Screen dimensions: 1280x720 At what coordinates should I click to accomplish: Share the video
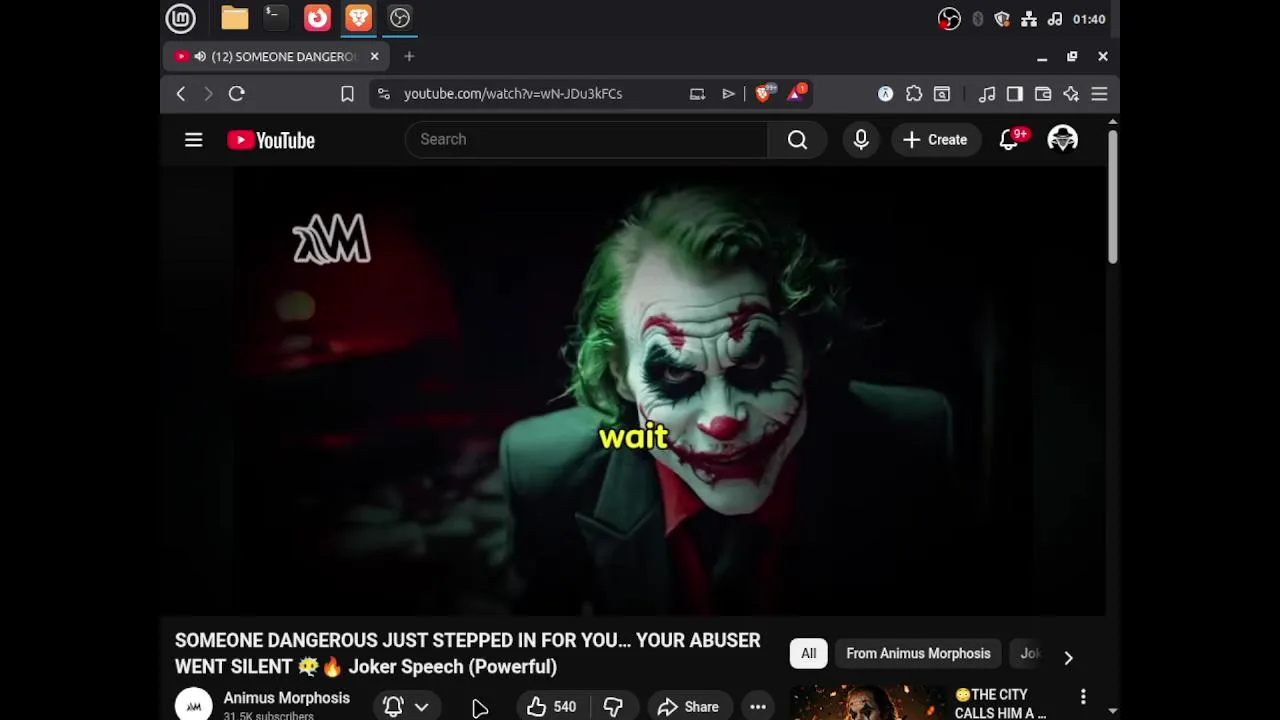(x=688, y=707)
